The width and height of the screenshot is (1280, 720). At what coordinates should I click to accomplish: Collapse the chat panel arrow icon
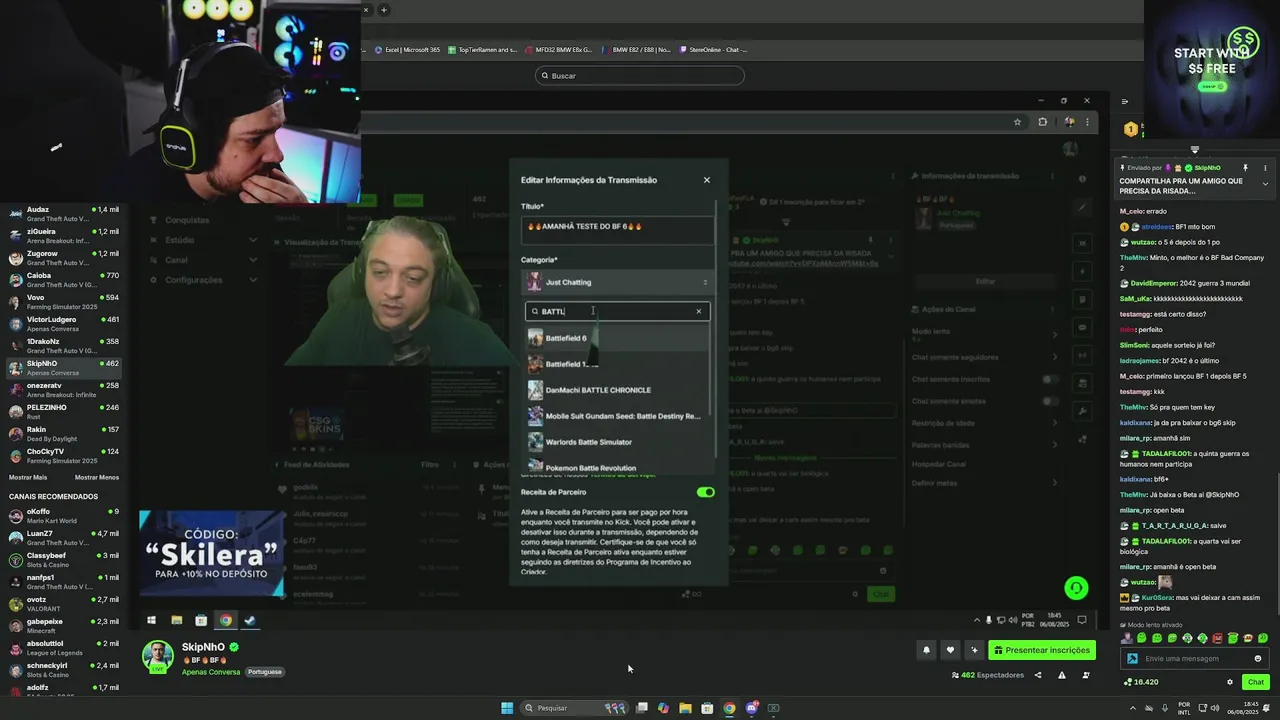pos(1125,101)
